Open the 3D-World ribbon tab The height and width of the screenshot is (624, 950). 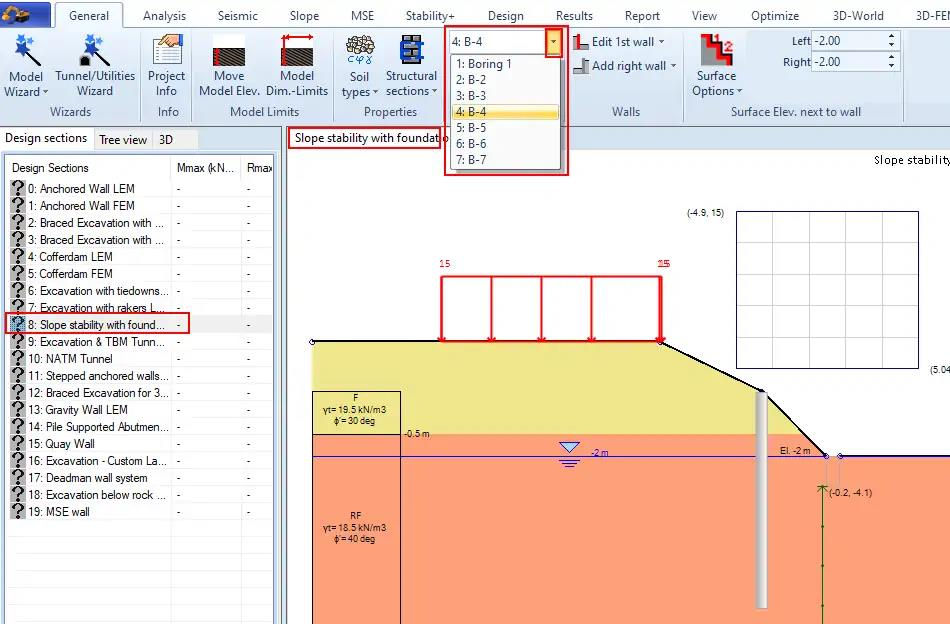(x=858, y=16)
